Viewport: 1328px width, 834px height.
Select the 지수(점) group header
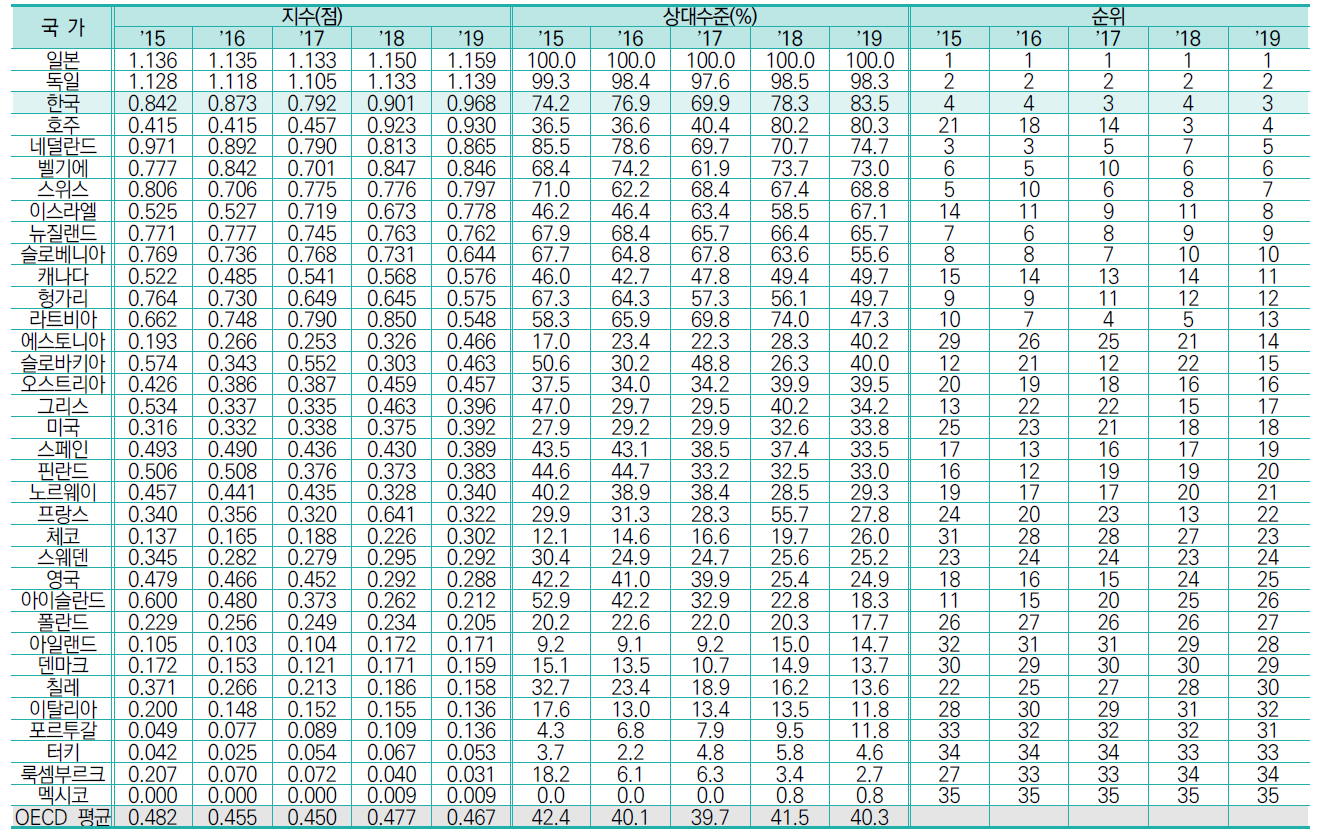312,16
